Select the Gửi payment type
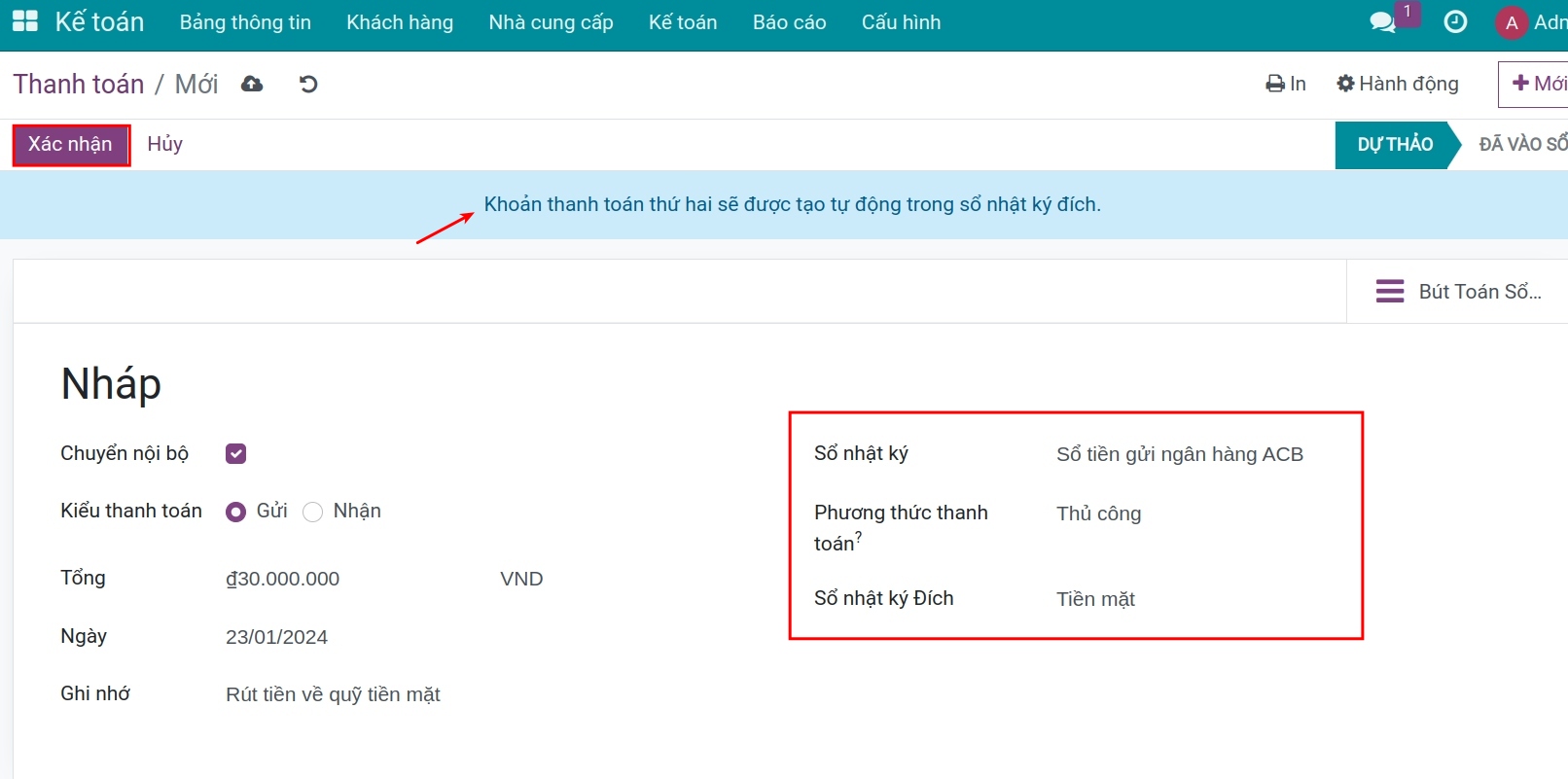 tap(235, 512)
